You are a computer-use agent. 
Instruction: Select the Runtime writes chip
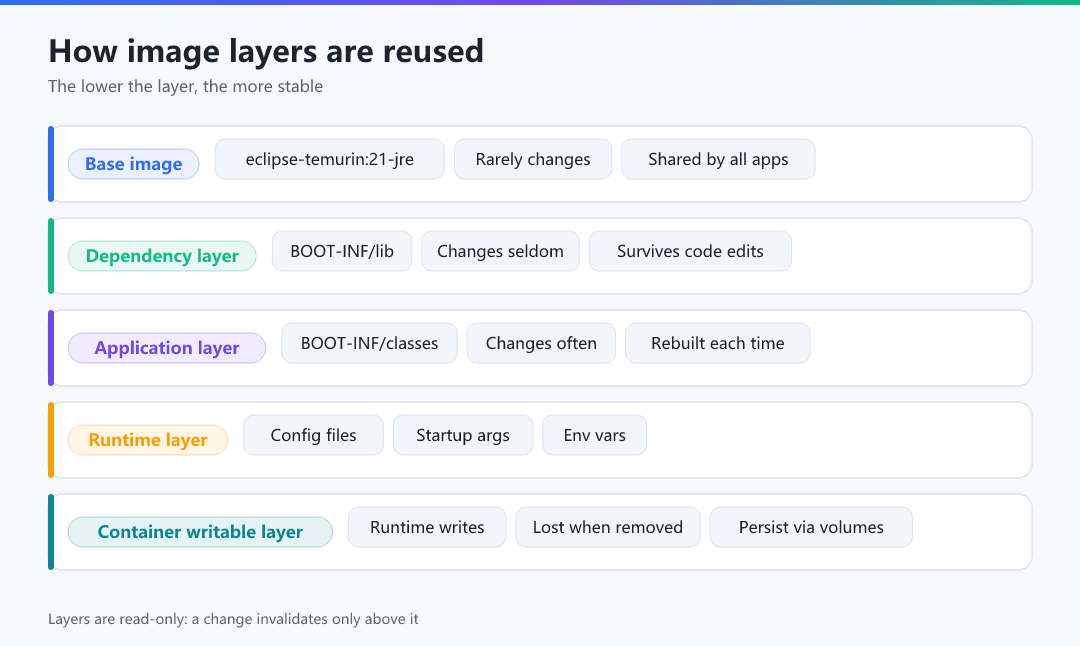[427, 528]
